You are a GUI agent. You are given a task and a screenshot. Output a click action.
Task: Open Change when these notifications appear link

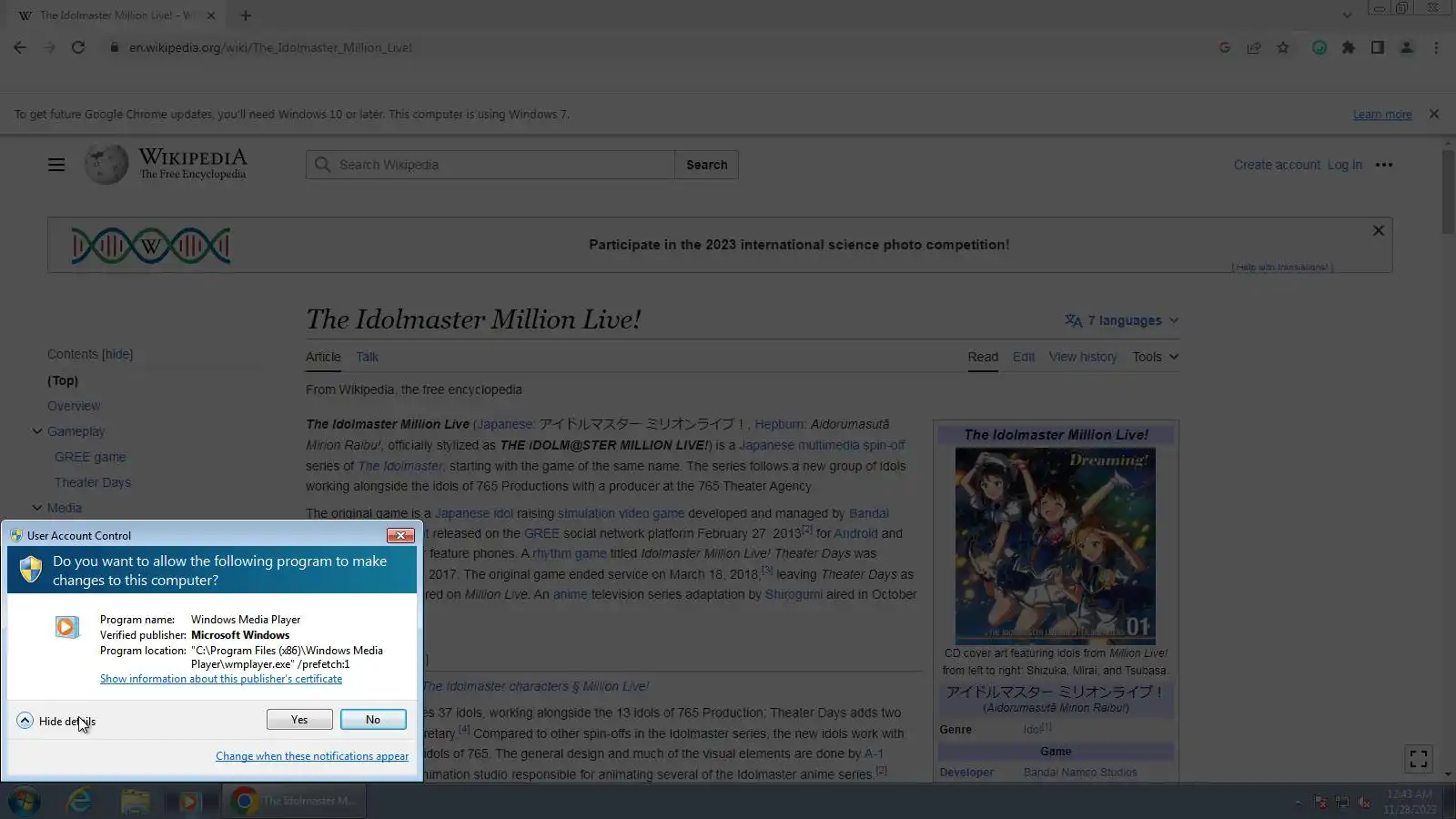pos(312,756)
